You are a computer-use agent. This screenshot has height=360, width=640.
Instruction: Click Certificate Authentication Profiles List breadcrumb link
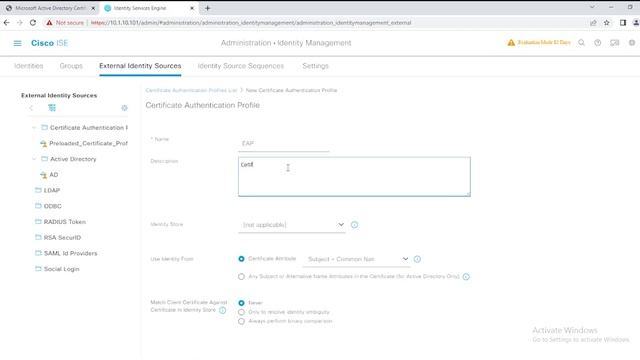coord(191,90)
